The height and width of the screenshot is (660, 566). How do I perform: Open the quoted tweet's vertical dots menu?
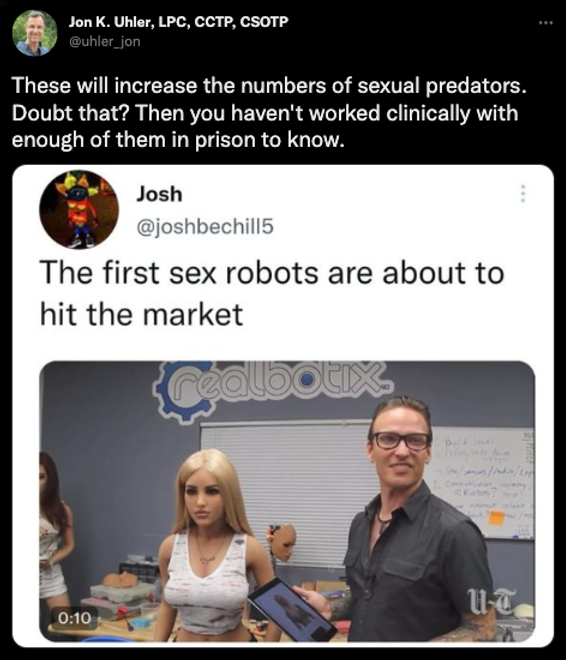tap(522, 193)
